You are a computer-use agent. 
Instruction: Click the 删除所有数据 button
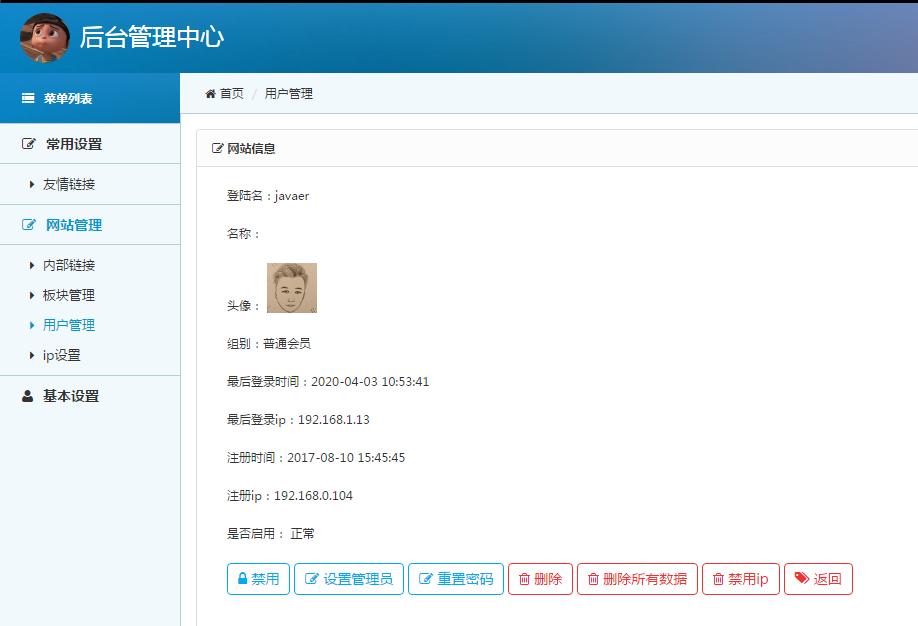(636, 578)
